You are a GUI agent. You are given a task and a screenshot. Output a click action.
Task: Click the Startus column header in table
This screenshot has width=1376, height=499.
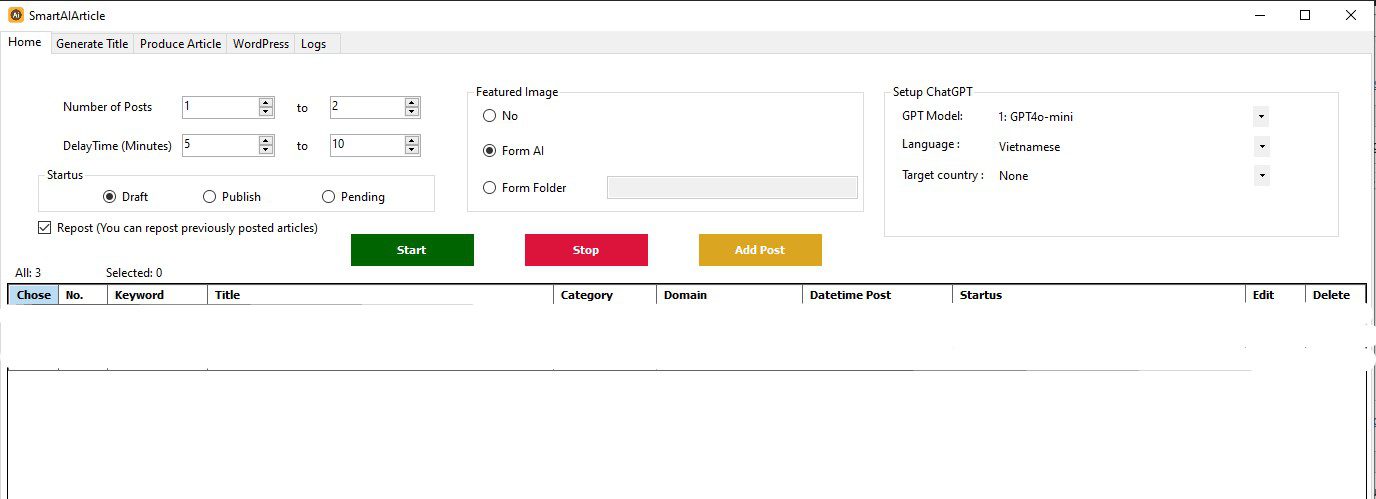pos(1099,295)
